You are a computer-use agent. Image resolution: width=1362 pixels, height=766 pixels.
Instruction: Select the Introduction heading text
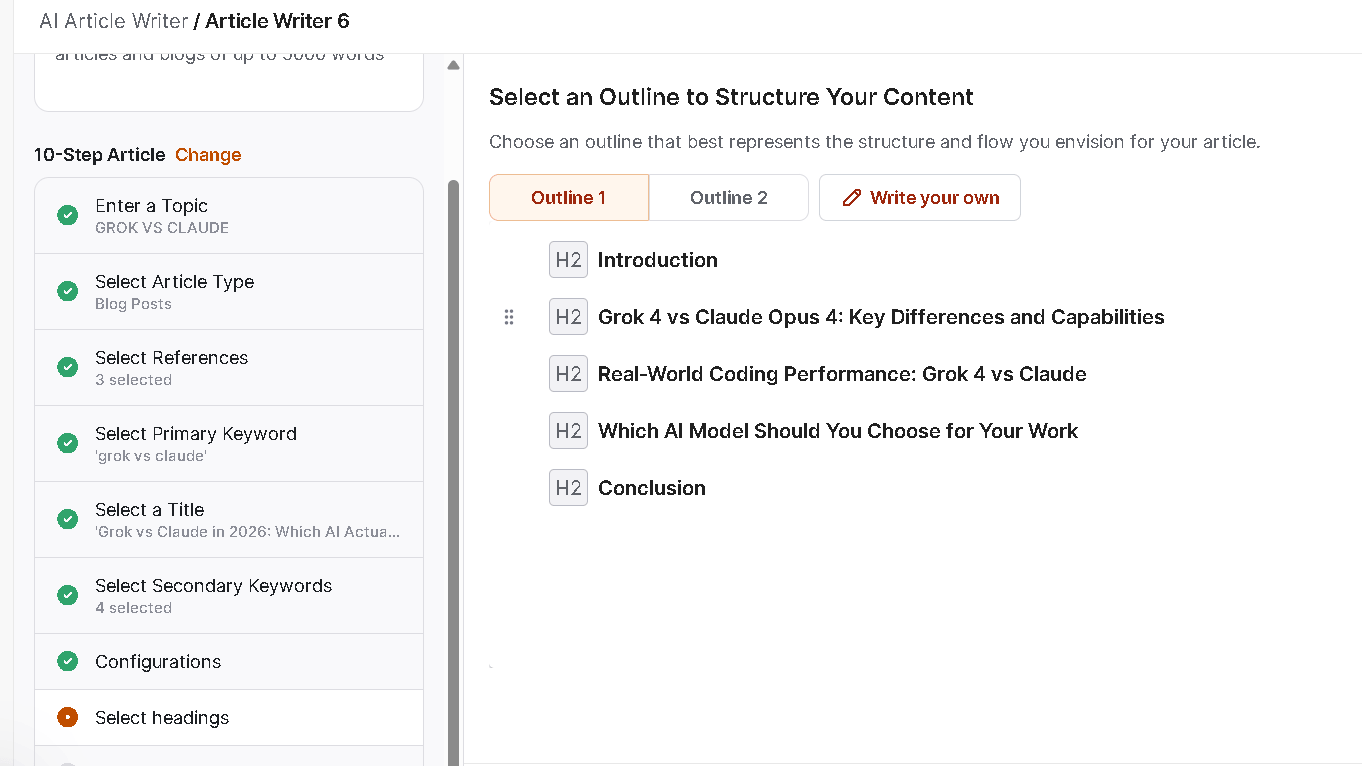click(x=658, y=260)
